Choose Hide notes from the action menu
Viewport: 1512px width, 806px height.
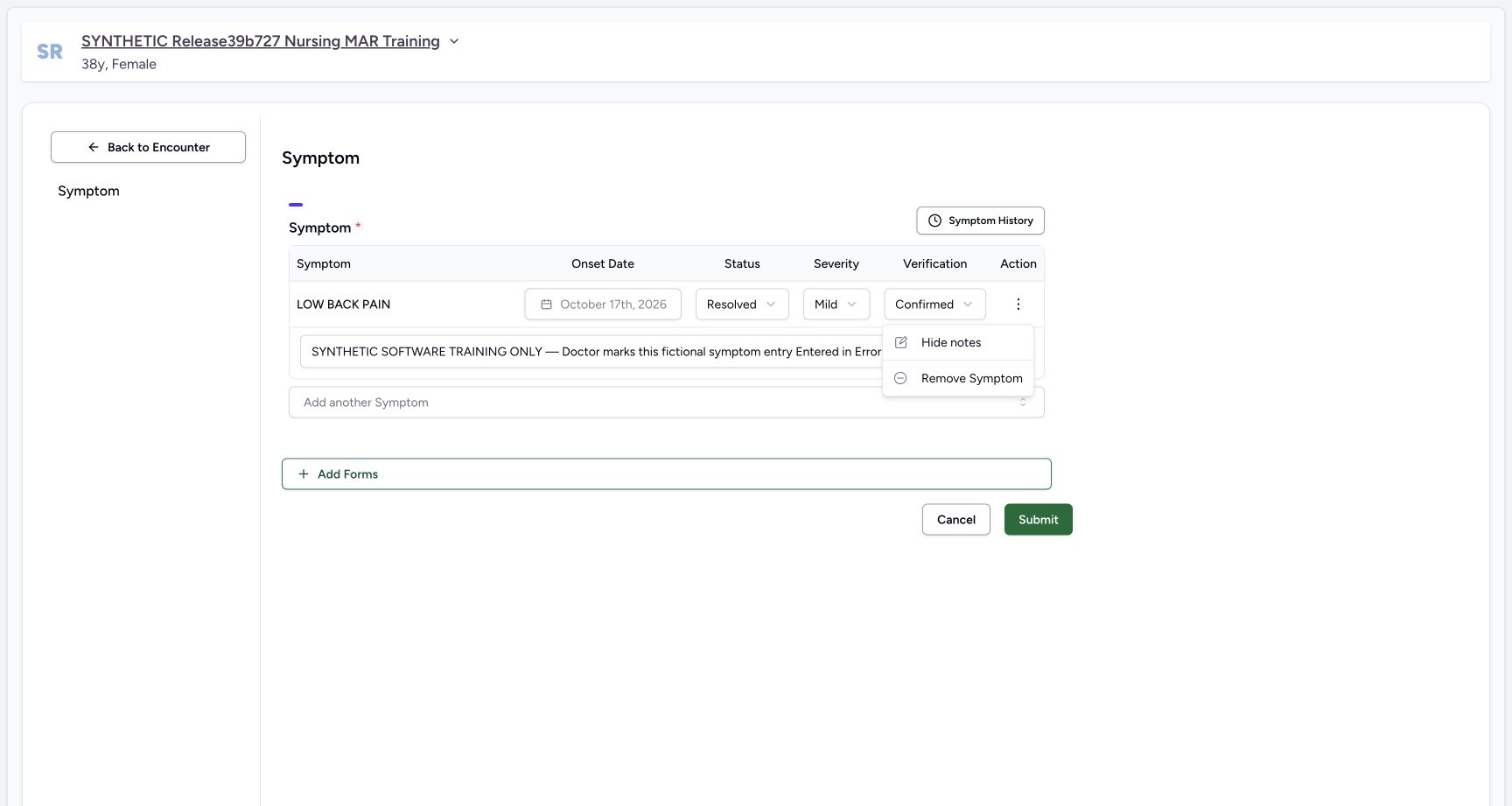(x=958, y=342)
